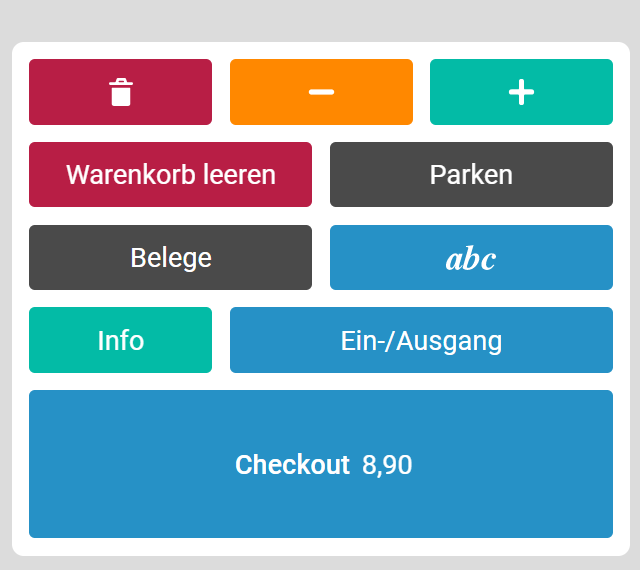Decrease quantity with the orange minus button
640x570 pixels.
click(x=321, y=92)
